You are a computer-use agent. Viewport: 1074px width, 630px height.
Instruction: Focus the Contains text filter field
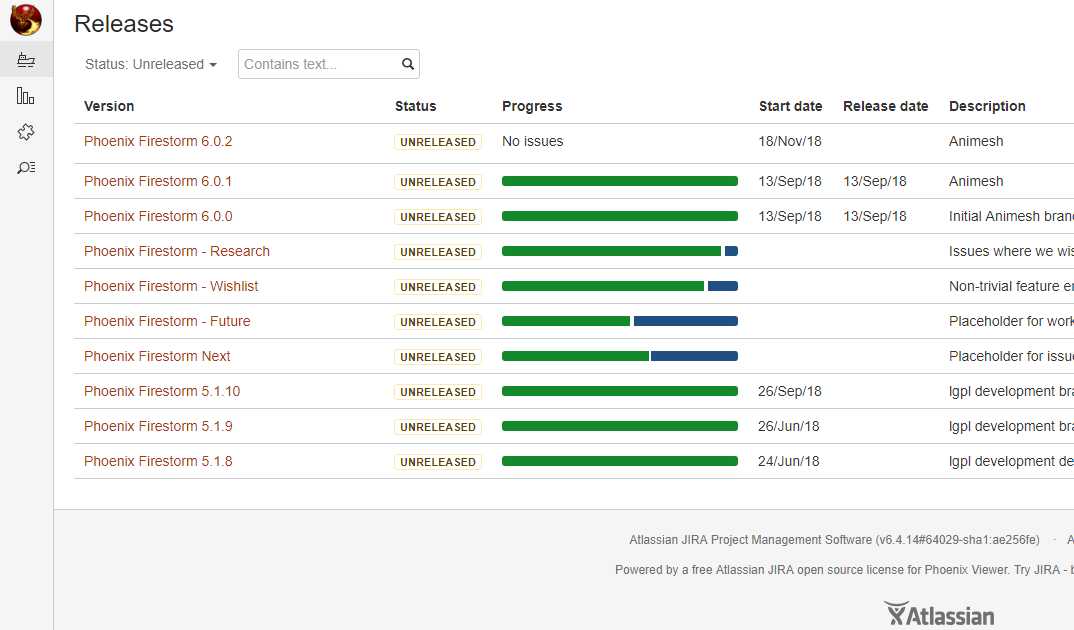click(329, 64)
